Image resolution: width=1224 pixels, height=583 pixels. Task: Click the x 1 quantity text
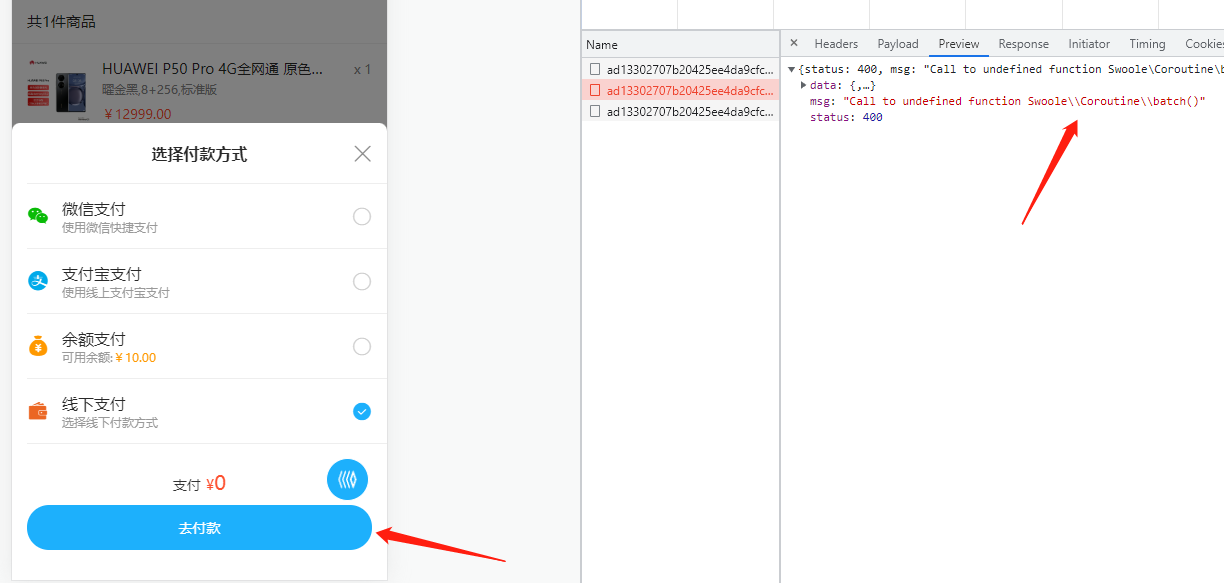click(362, 70)
